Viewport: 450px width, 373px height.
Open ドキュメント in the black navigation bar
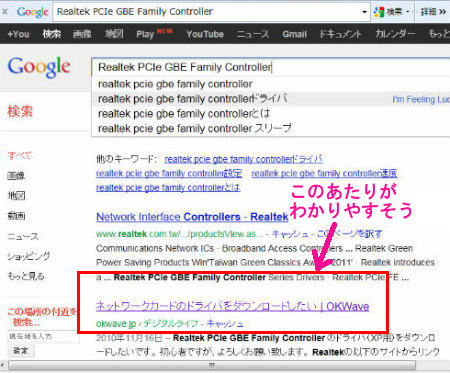point(340,34)
